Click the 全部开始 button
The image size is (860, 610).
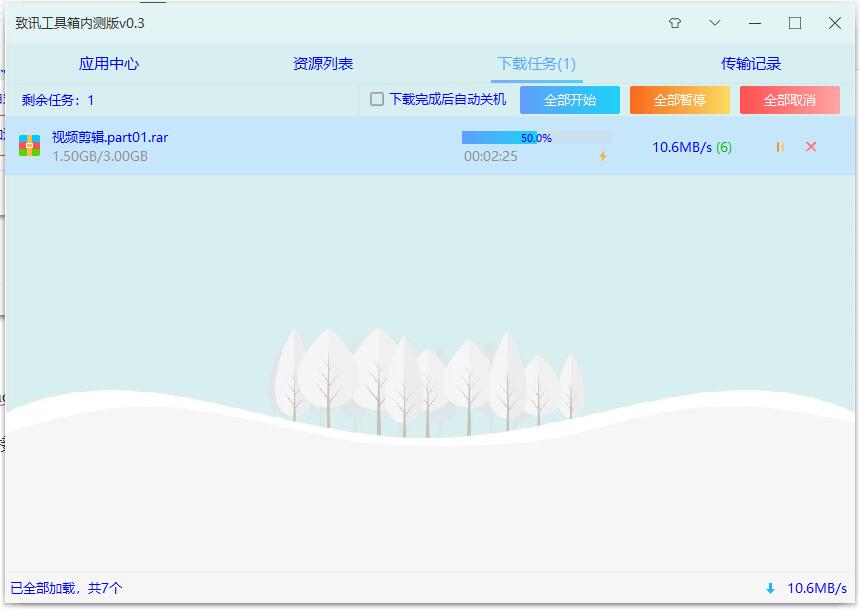(570, 100)
